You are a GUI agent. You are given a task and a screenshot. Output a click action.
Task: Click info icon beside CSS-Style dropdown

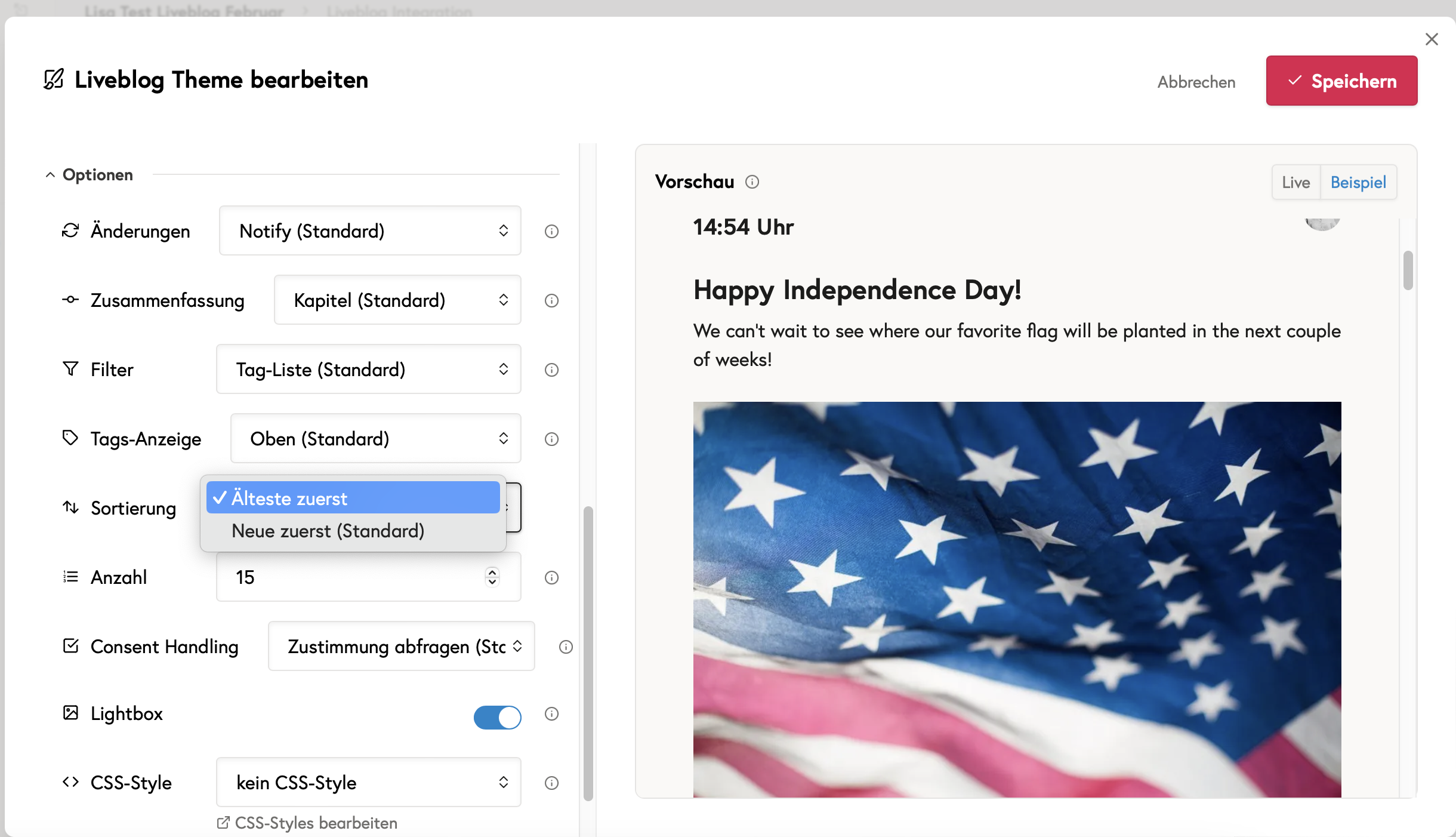pyautogui.click(x=551, y=783)
